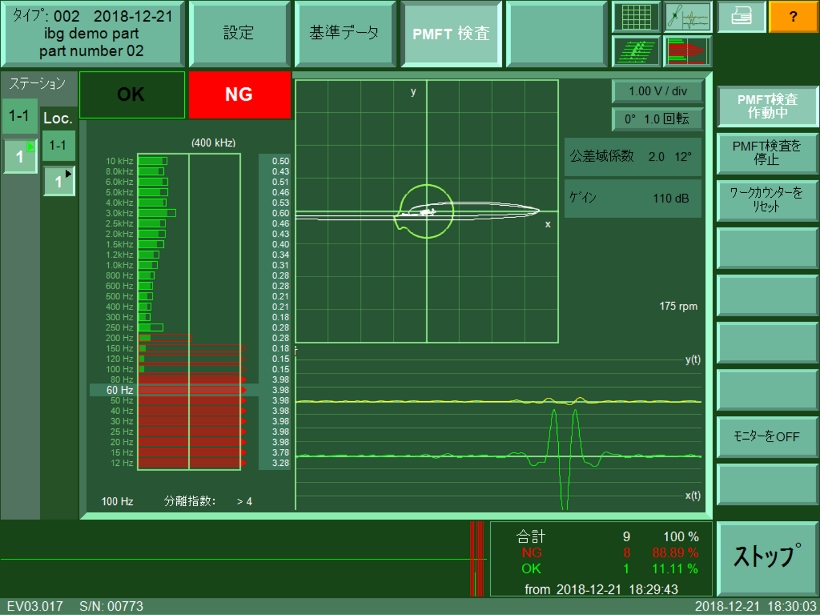Reset work counter via ワークカウンターをリセット
820x615 pixels.
point(766,199)
